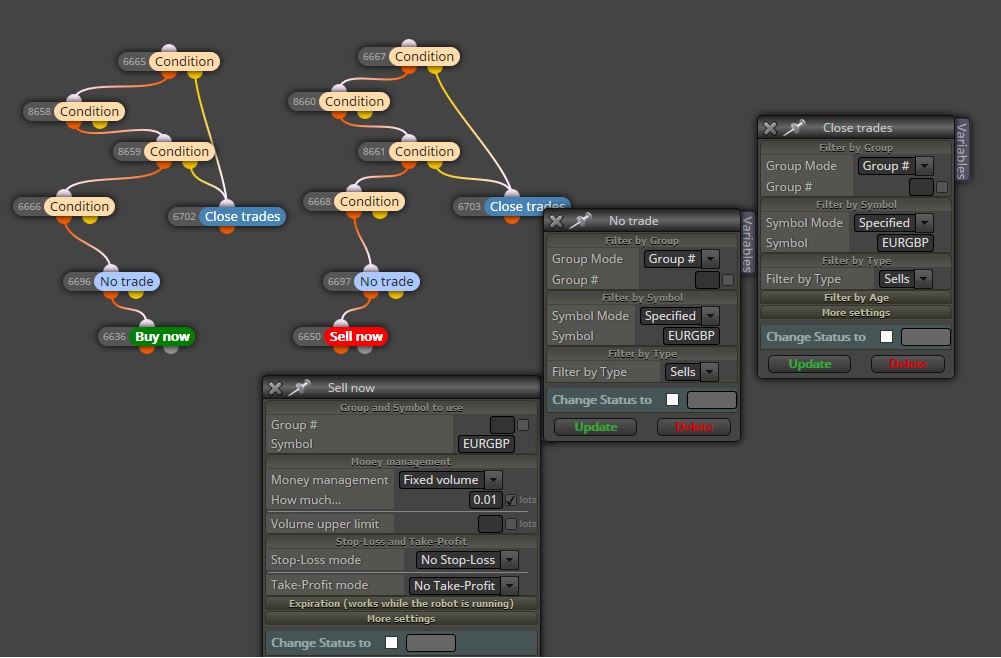The width and height of the screenshot is (1001, 658).
Task: Open Filter by Type dropdown in Close trades panel
Action: click(x=905, y=279)
